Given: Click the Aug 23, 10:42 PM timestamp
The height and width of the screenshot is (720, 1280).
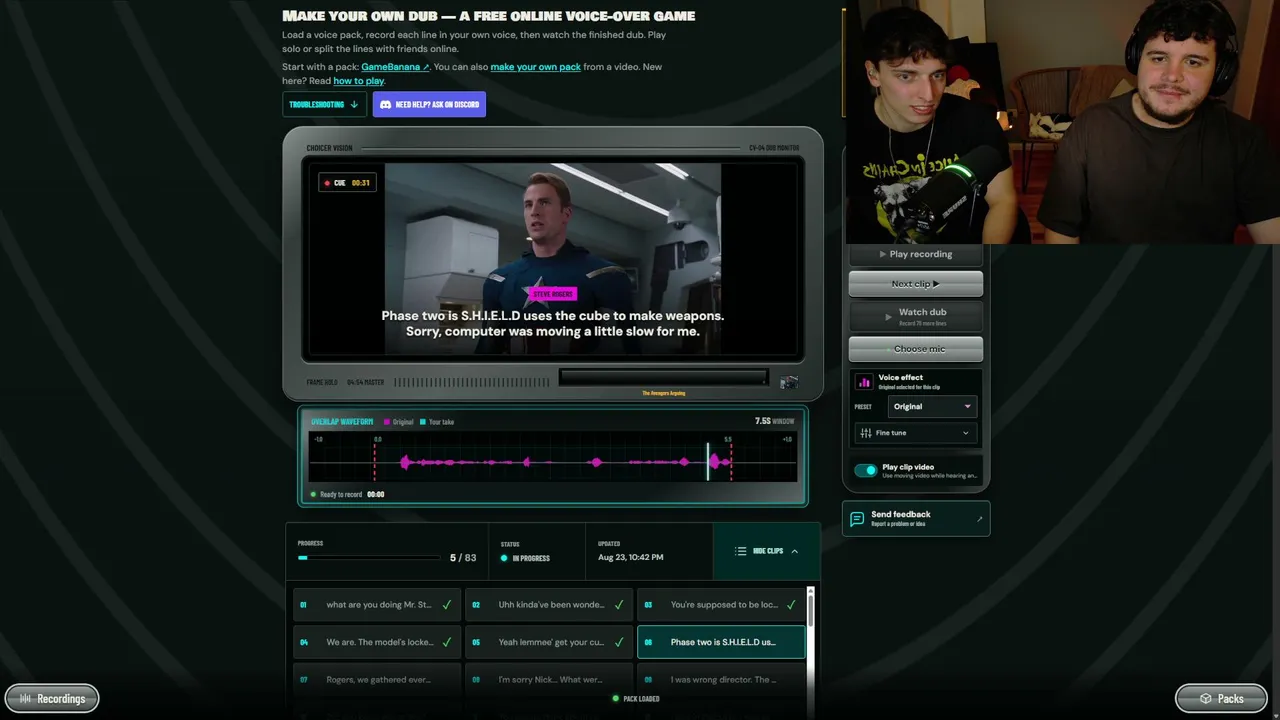Looking at the screenshot, I should click(630, 557).
